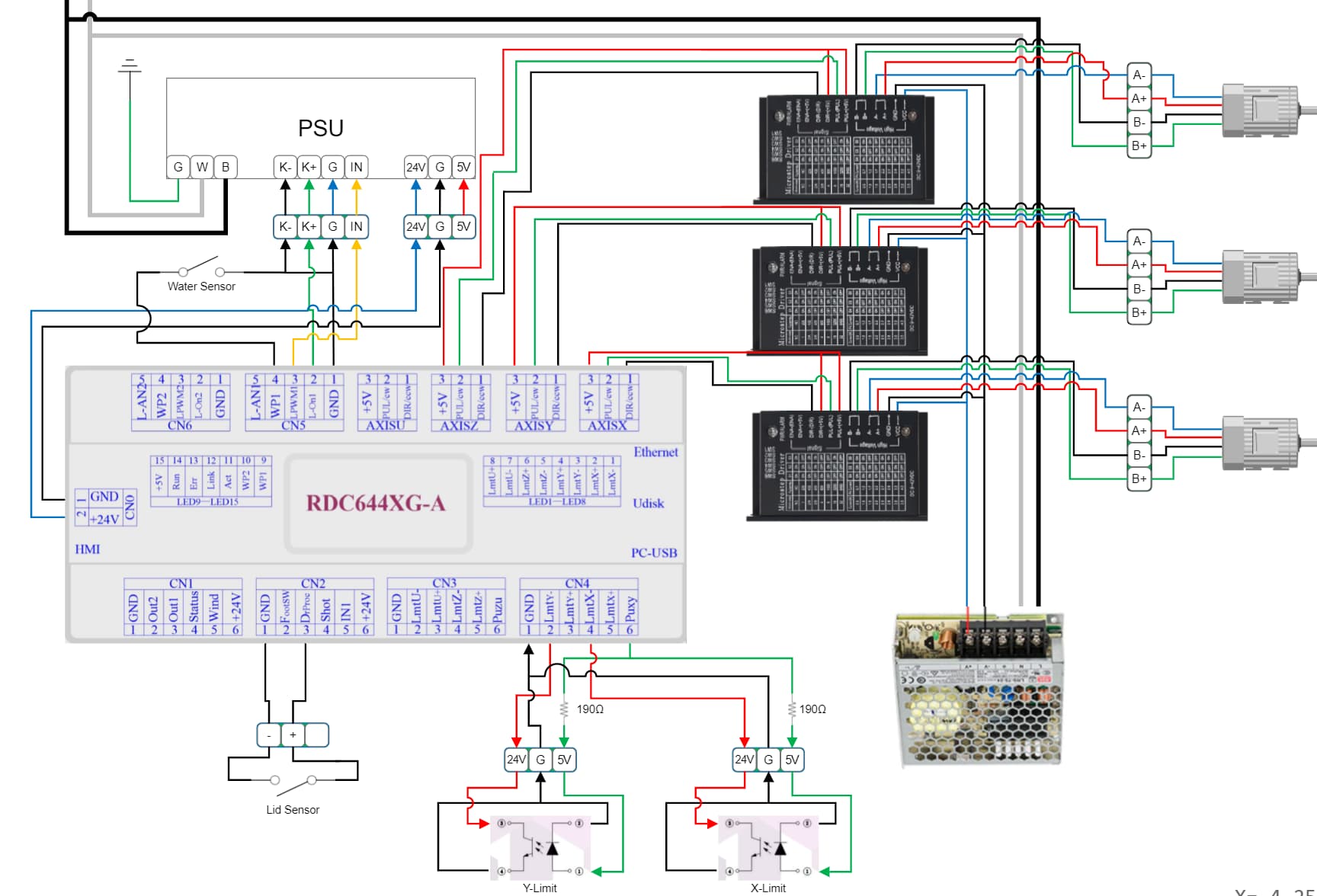
Task: Click the AXISX connector label
Action: 607,425
